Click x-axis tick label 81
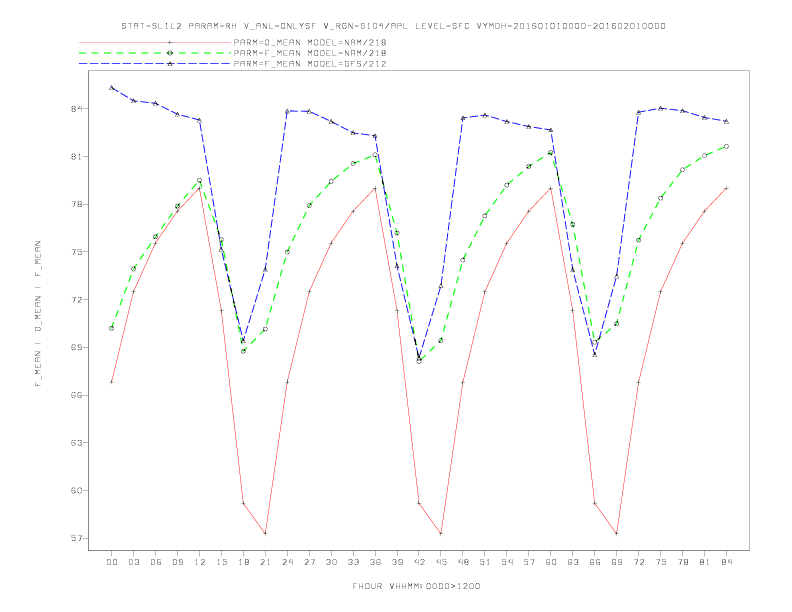 click(705, 562)
